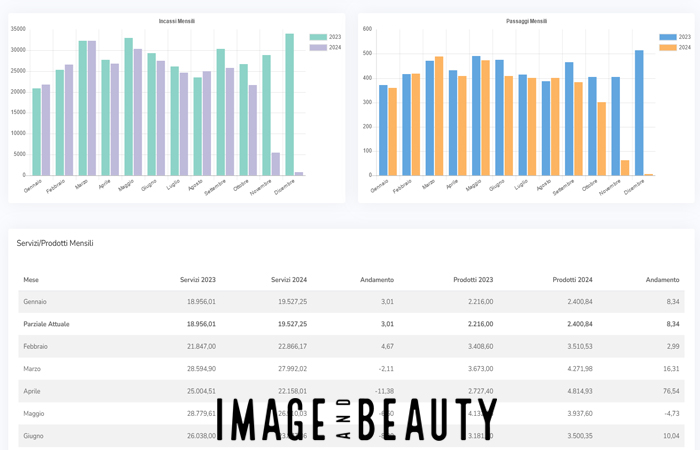This screenshot has width=700, height=450.
Task: Sort by the Mese column header
Action: (31, 280)
